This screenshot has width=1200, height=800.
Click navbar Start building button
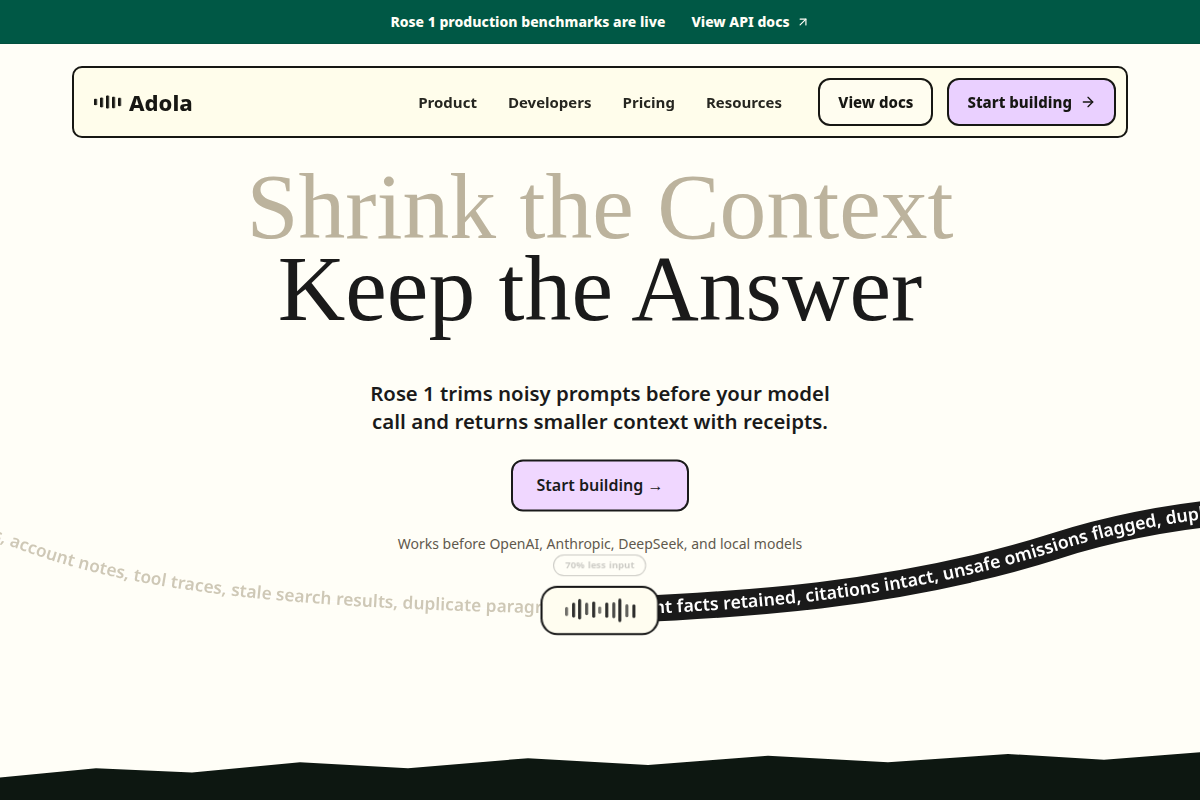pos(1031,102)
